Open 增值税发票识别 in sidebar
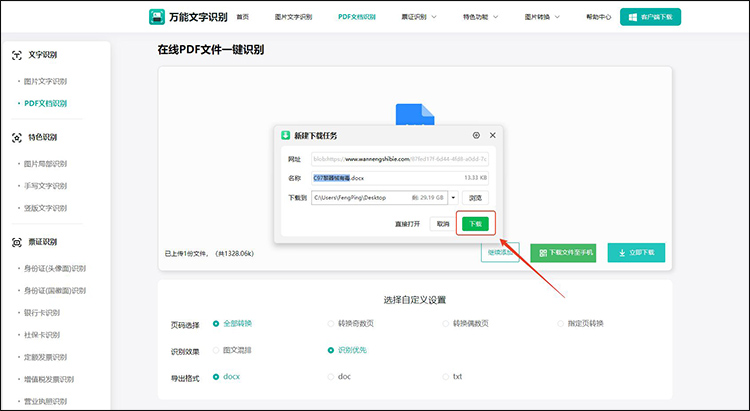The width and height of the screenshot is (750, 411). point(49,379)
